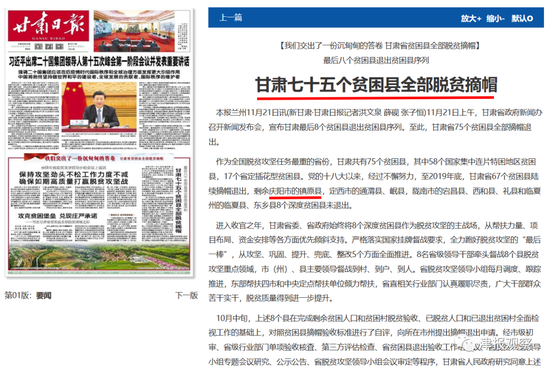Click subtitle 最后八个贫困县退出贫困县序列
The width and height of the screenshot is (550, 368).
(376, 60)
